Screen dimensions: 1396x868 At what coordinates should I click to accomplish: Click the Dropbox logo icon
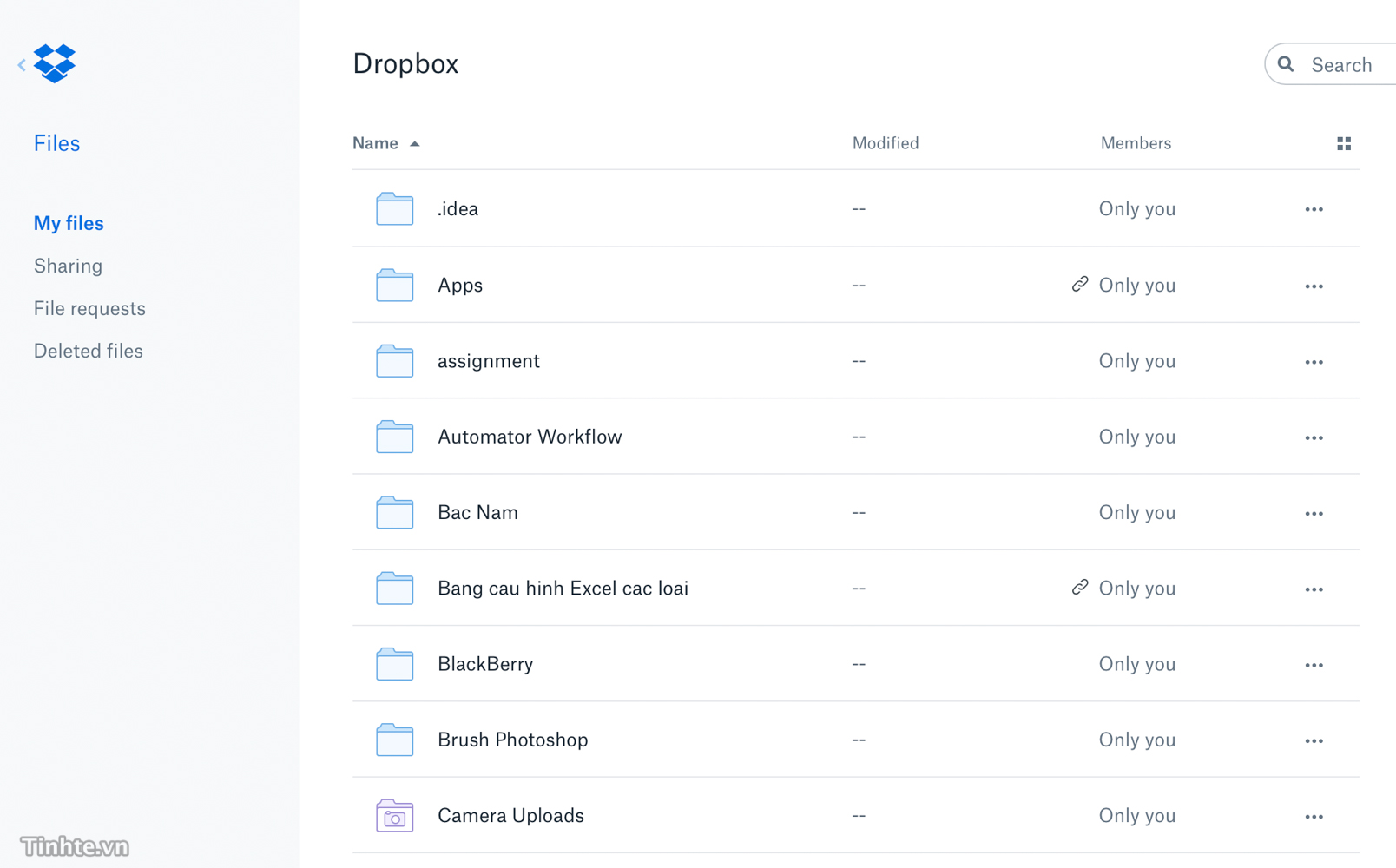coord(55,63)
